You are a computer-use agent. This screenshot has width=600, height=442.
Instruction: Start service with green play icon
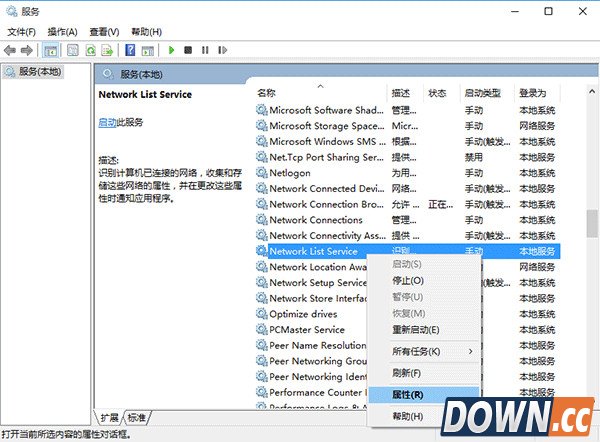tap(171, 50)
